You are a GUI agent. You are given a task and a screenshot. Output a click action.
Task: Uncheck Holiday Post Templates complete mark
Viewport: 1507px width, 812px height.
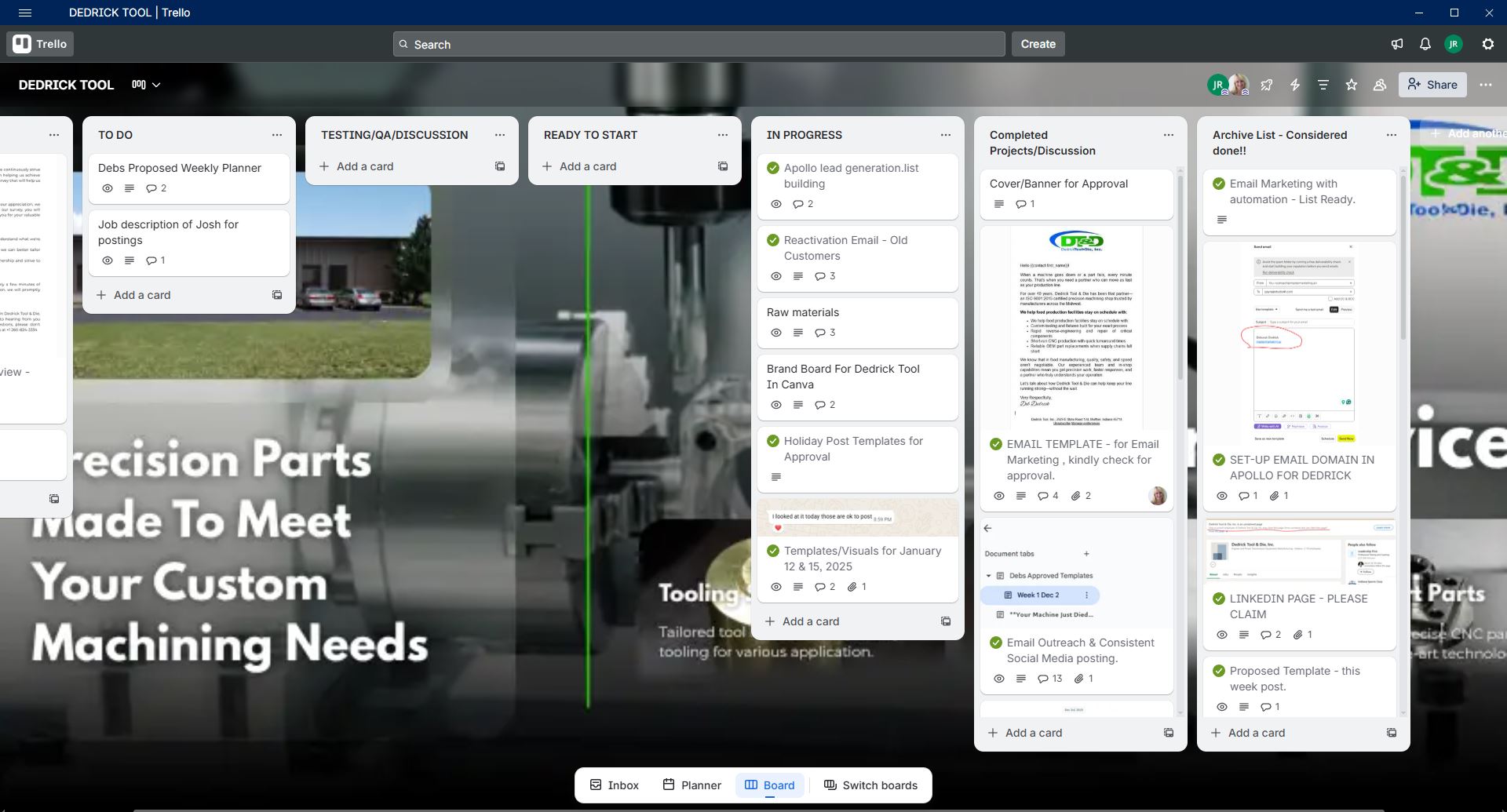pyautogui.click(x=773, y=441)
